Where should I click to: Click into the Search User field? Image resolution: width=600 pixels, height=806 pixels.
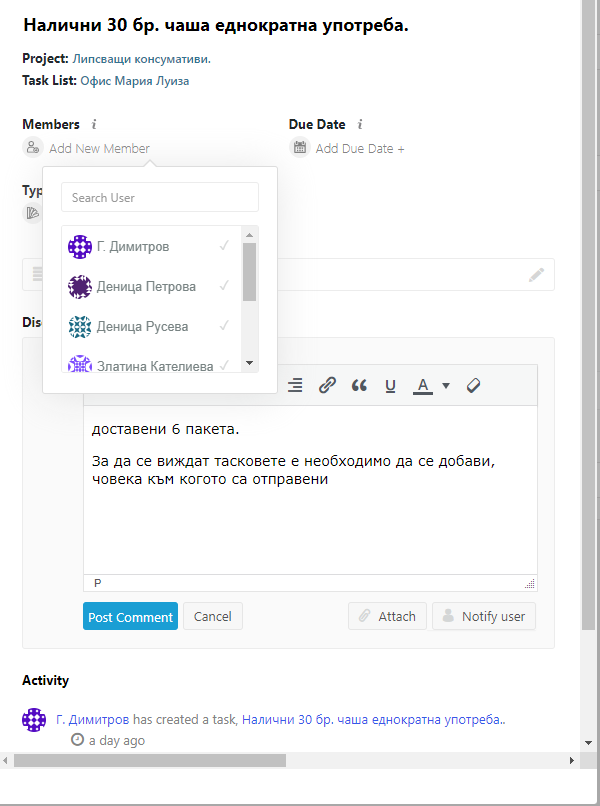point(160,197)
